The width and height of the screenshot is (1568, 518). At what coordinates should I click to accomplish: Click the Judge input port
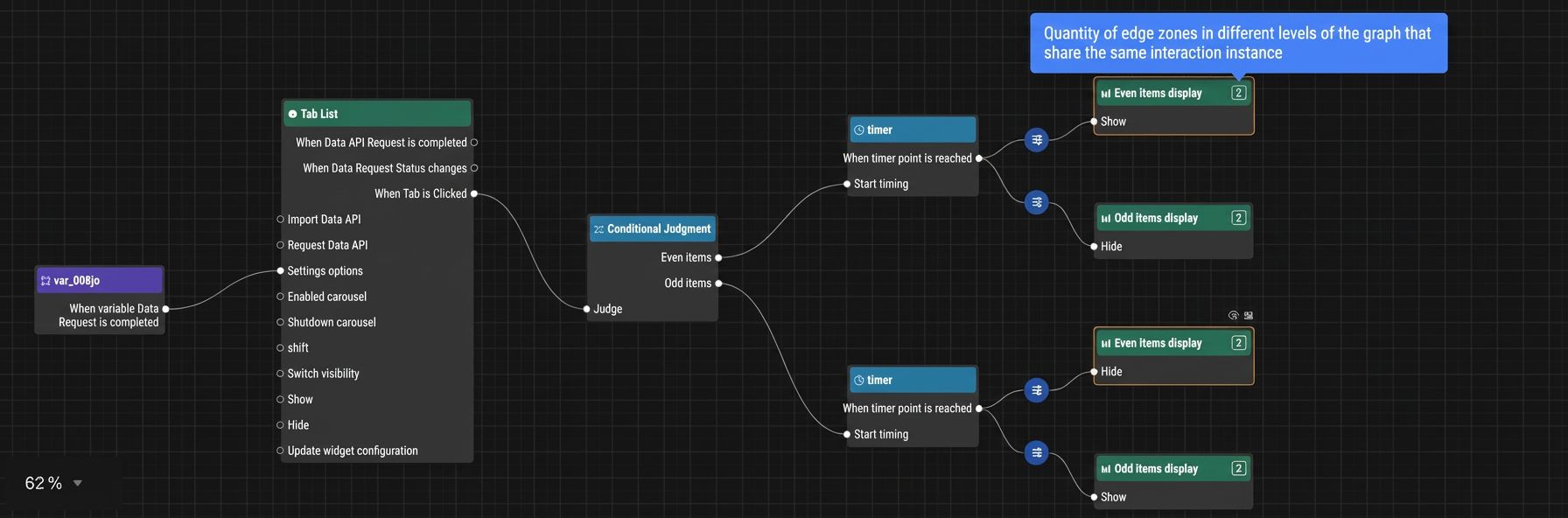586,309
